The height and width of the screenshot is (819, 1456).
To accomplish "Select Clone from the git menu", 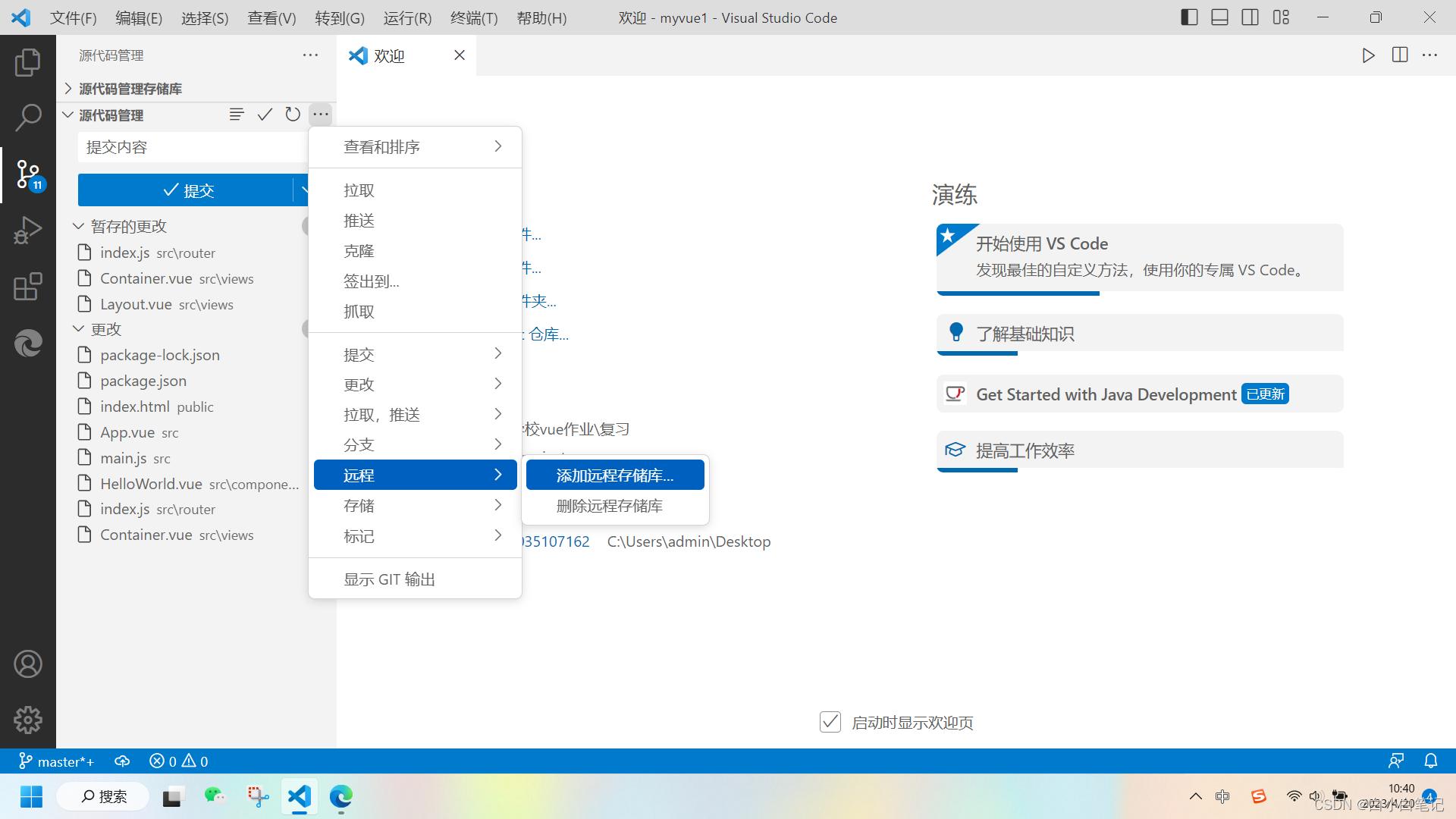I will click(415, 251).
